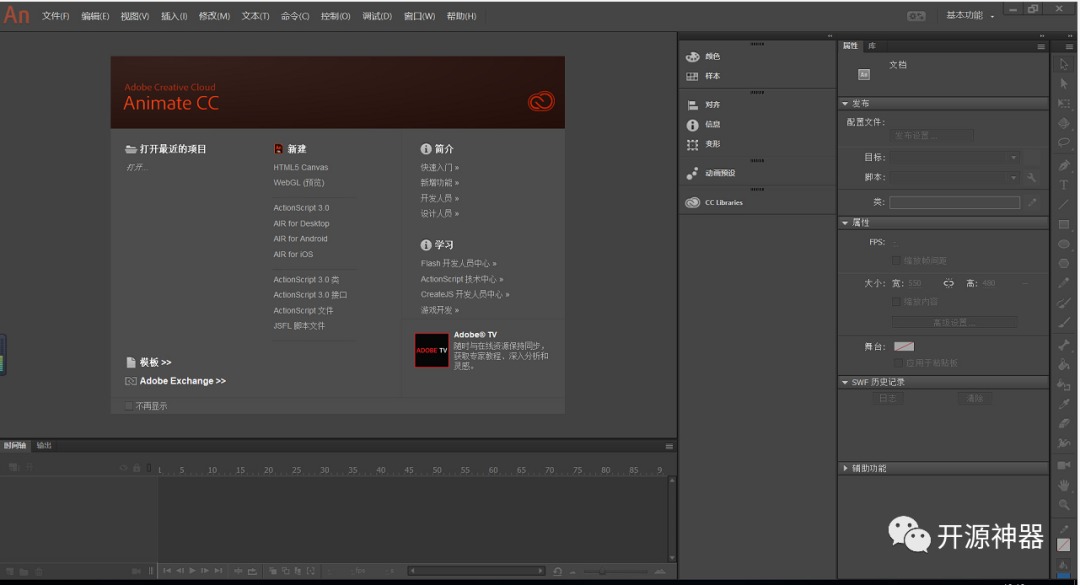Select the Selection arrow tool
The width and height of the screenshot is (1080, 585).
1064,64
